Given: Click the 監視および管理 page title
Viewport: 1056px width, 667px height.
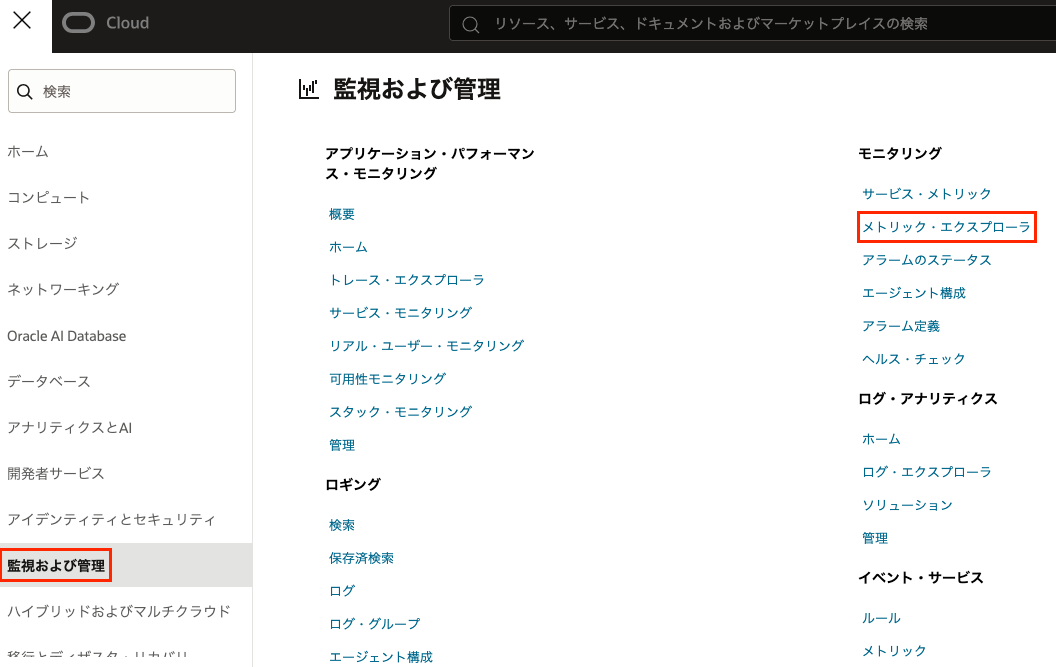Looking at the screenshot, I should click(417, 89).
